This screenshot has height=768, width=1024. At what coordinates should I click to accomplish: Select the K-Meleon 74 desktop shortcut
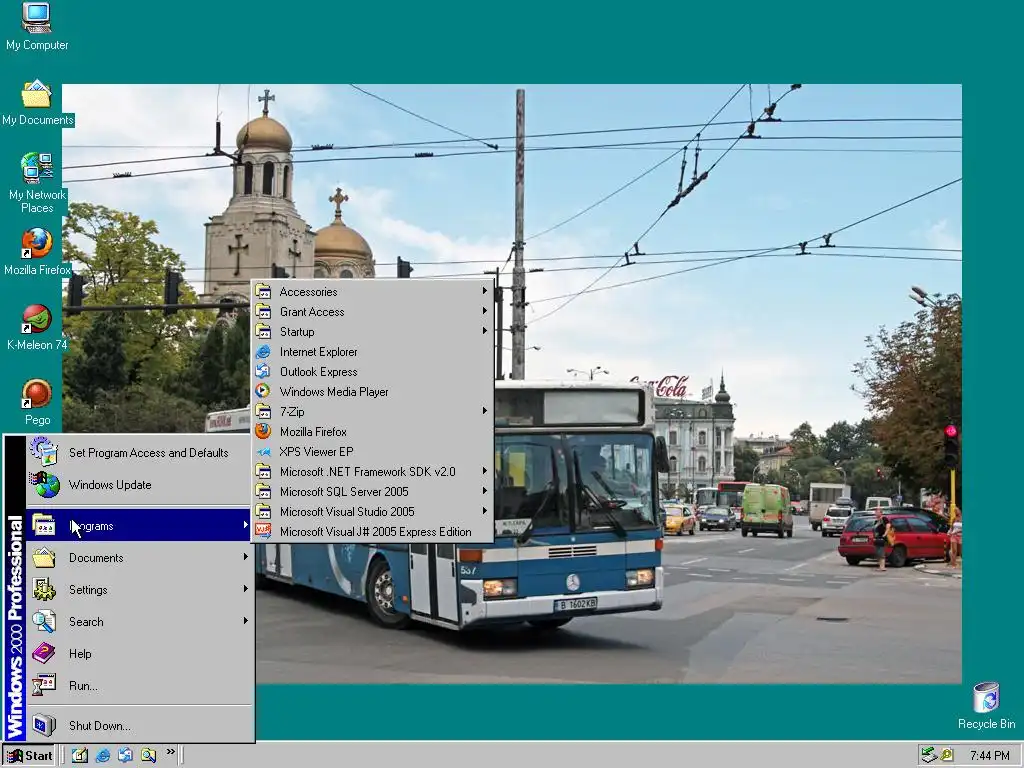coord(37,327)
